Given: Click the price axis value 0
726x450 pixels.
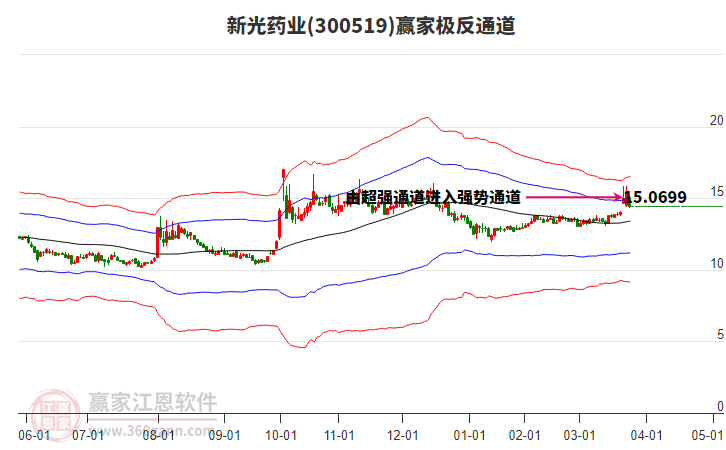Looking at the screenshot, I should (720, 406).
